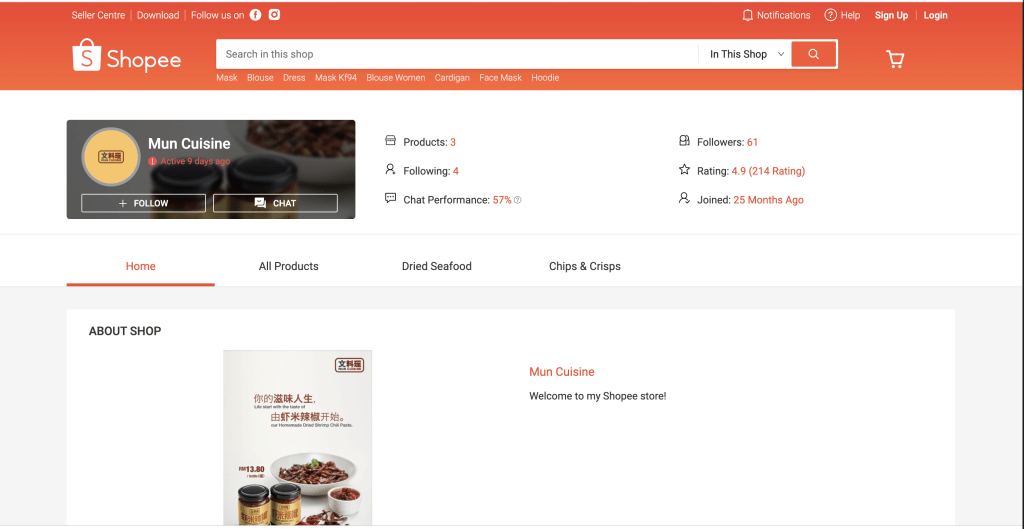Click the Notifications bell icon
The width and height of the screenshot is (1024, 529).
coord(748,15)
